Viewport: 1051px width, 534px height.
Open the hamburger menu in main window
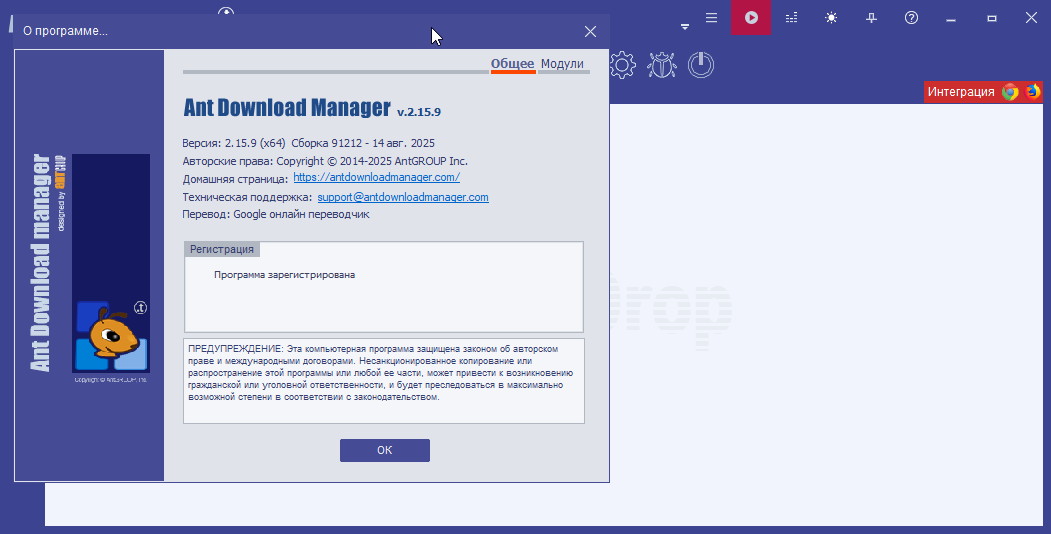pos(711,18)
